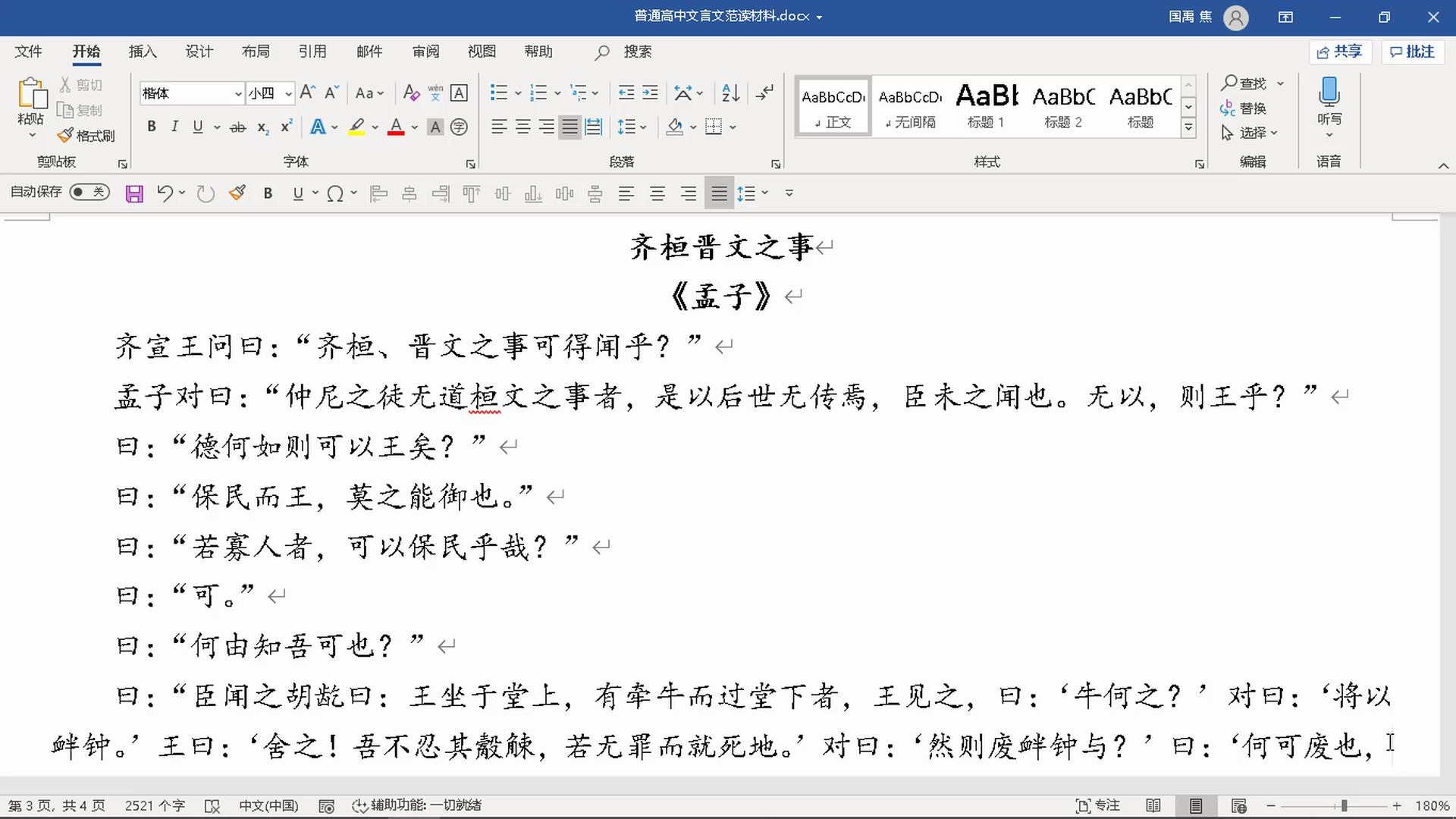Viewport: 1456px width, 819px height.
Task: Switch to the 布局 tab
Action: click(x=256, y=52)
